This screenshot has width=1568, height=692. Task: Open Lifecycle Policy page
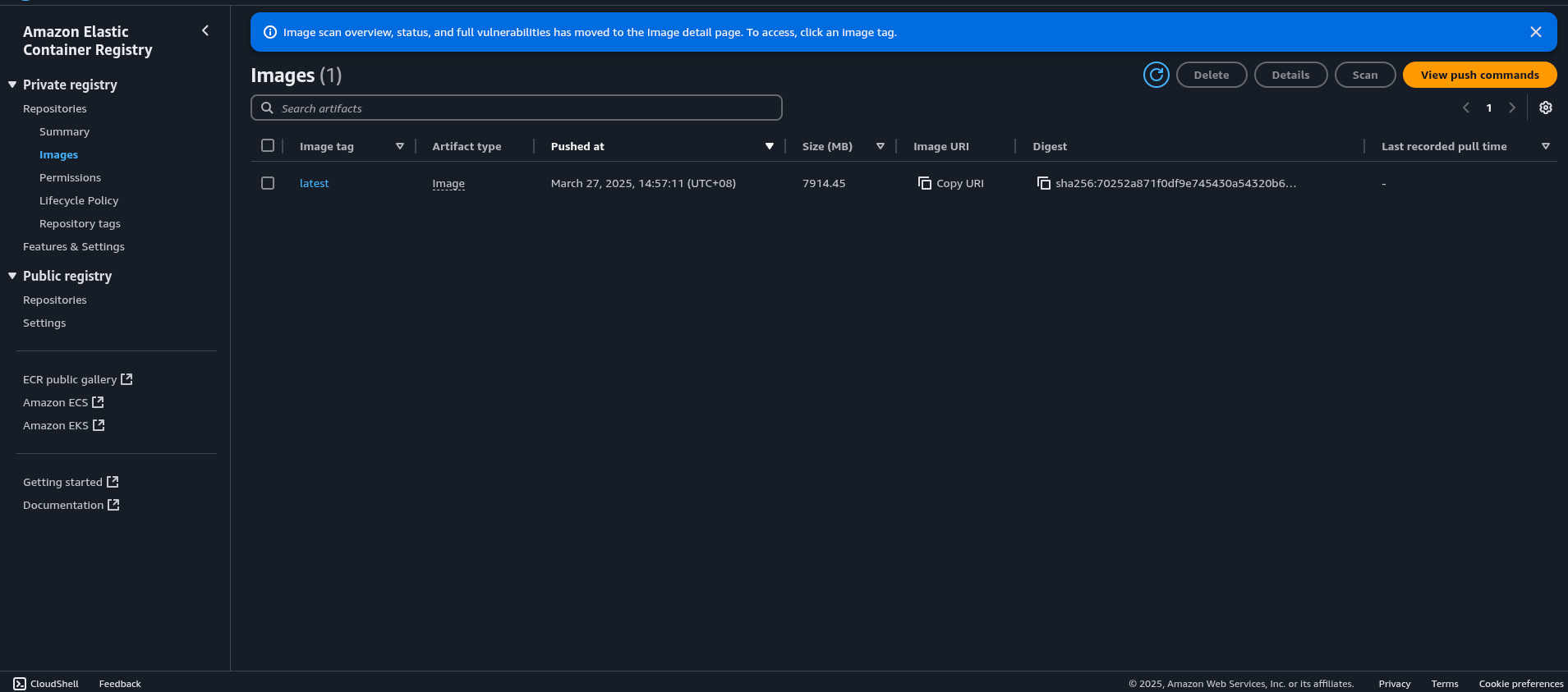tap(79, 200)
